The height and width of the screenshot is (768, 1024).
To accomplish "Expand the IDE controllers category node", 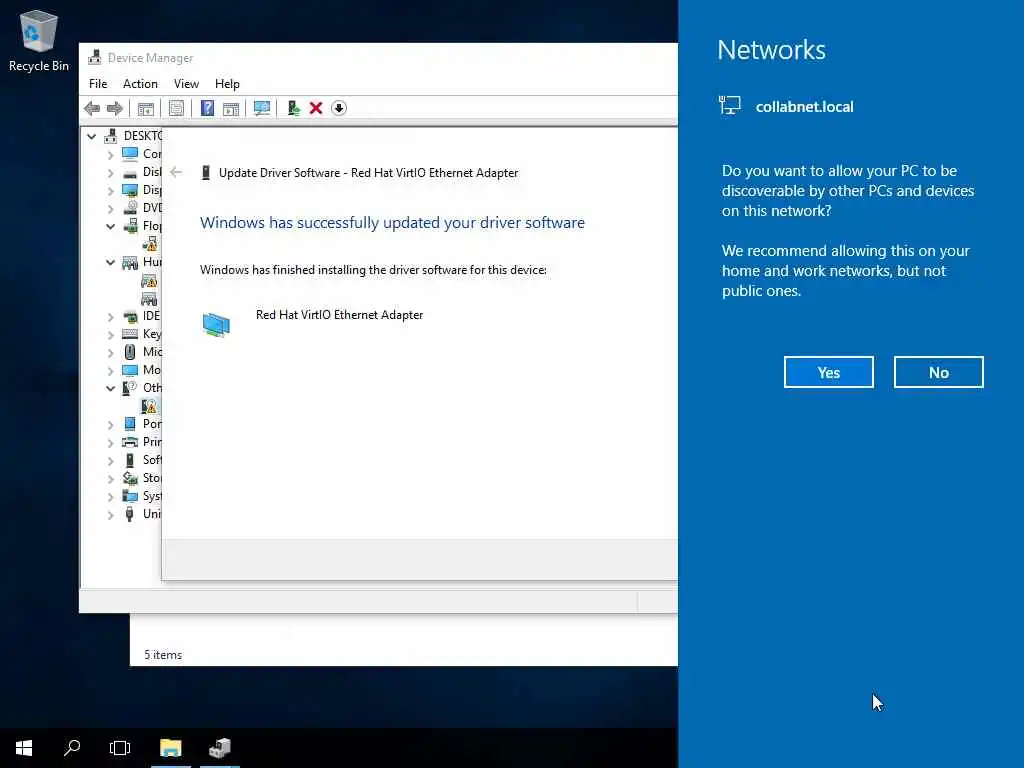I will point(110,317).
